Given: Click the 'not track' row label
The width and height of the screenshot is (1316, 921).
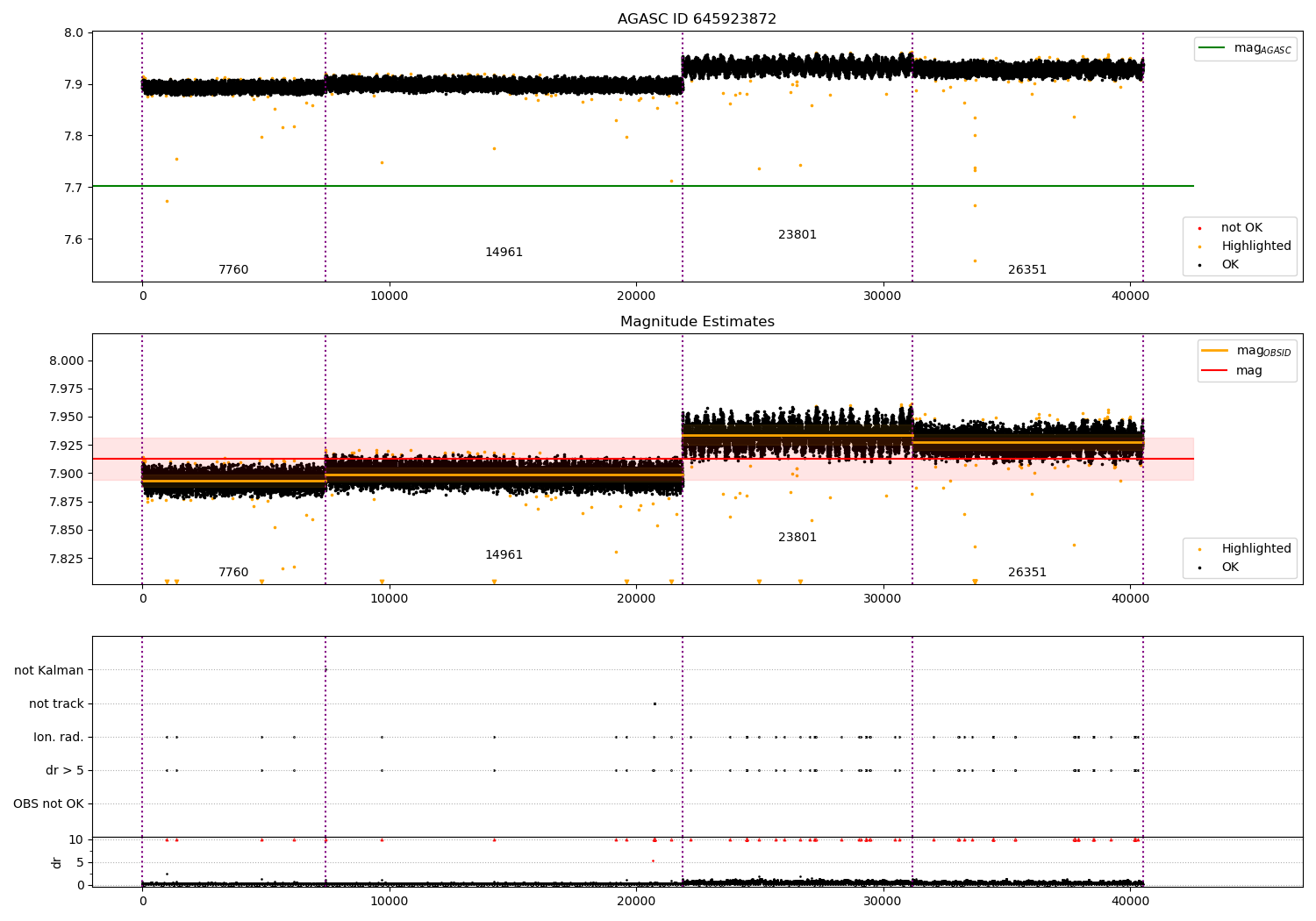Looking at the screenshot, I should pos(56,703).
